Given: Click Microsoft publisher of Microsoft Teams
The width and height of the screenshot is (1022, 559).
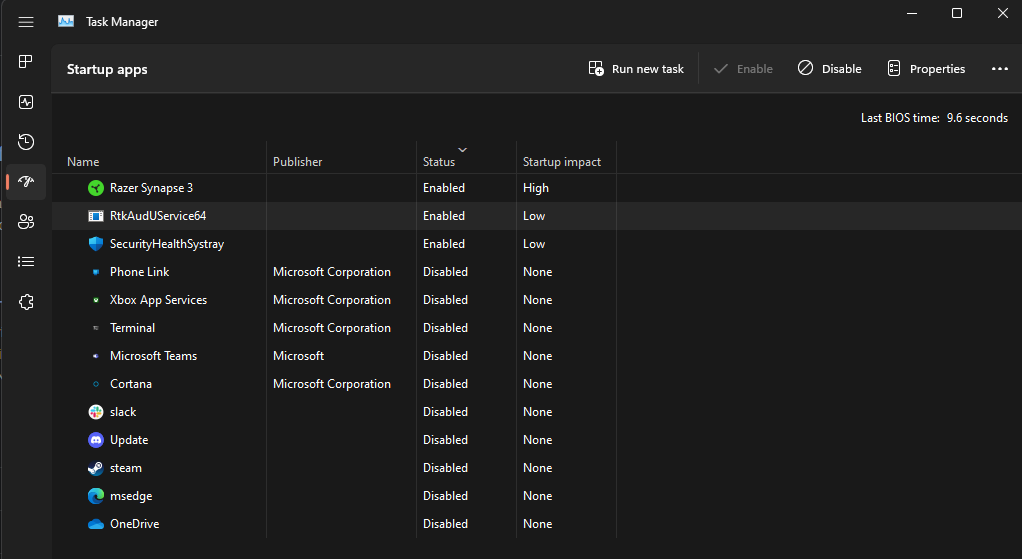Looking at the screenshot, I should [x=299, y=356].
